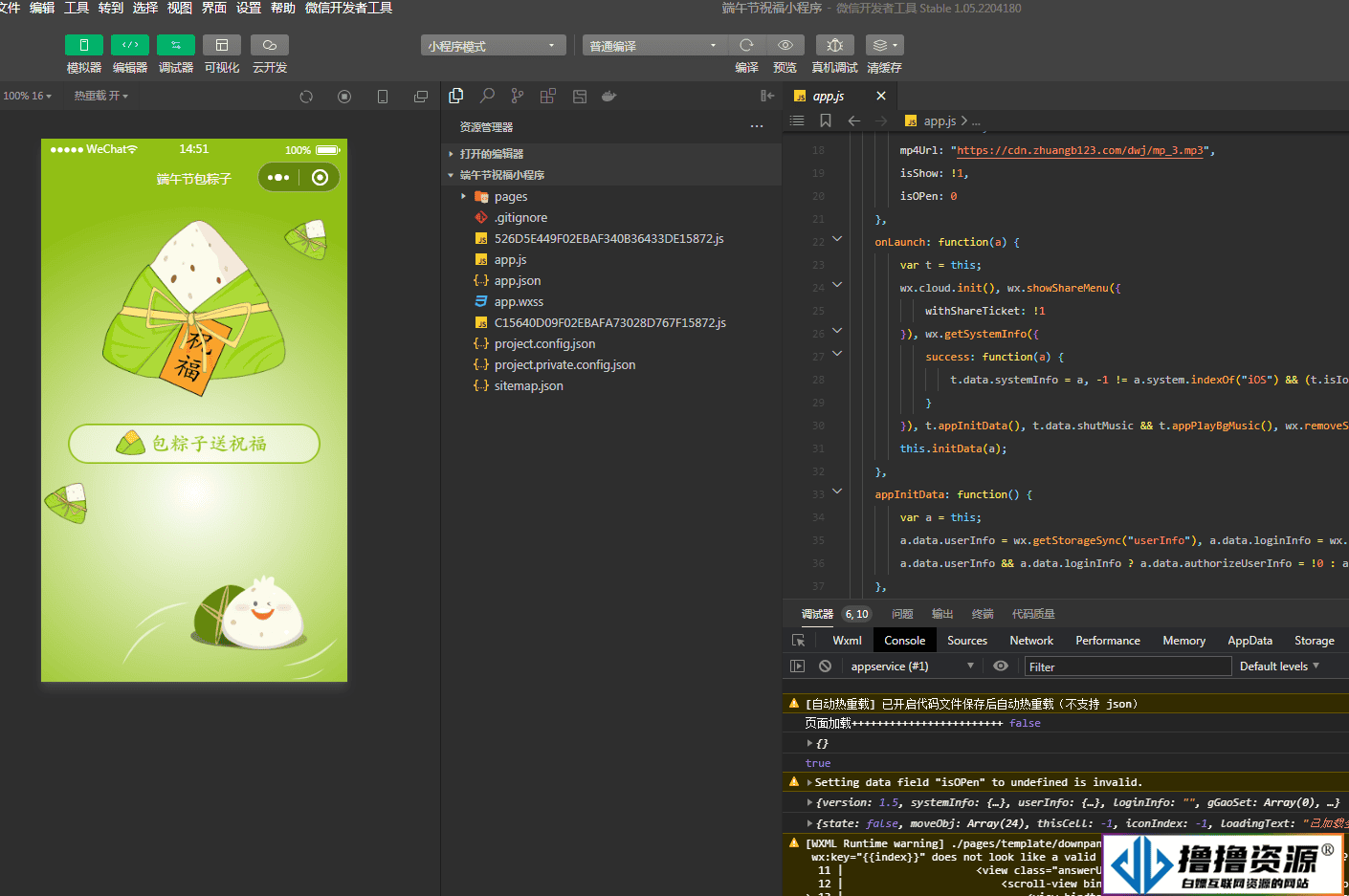The width and height of the screenshot is (1349, 896).
Task: Open the Explorer files icon
Action: tap(456, 96)
